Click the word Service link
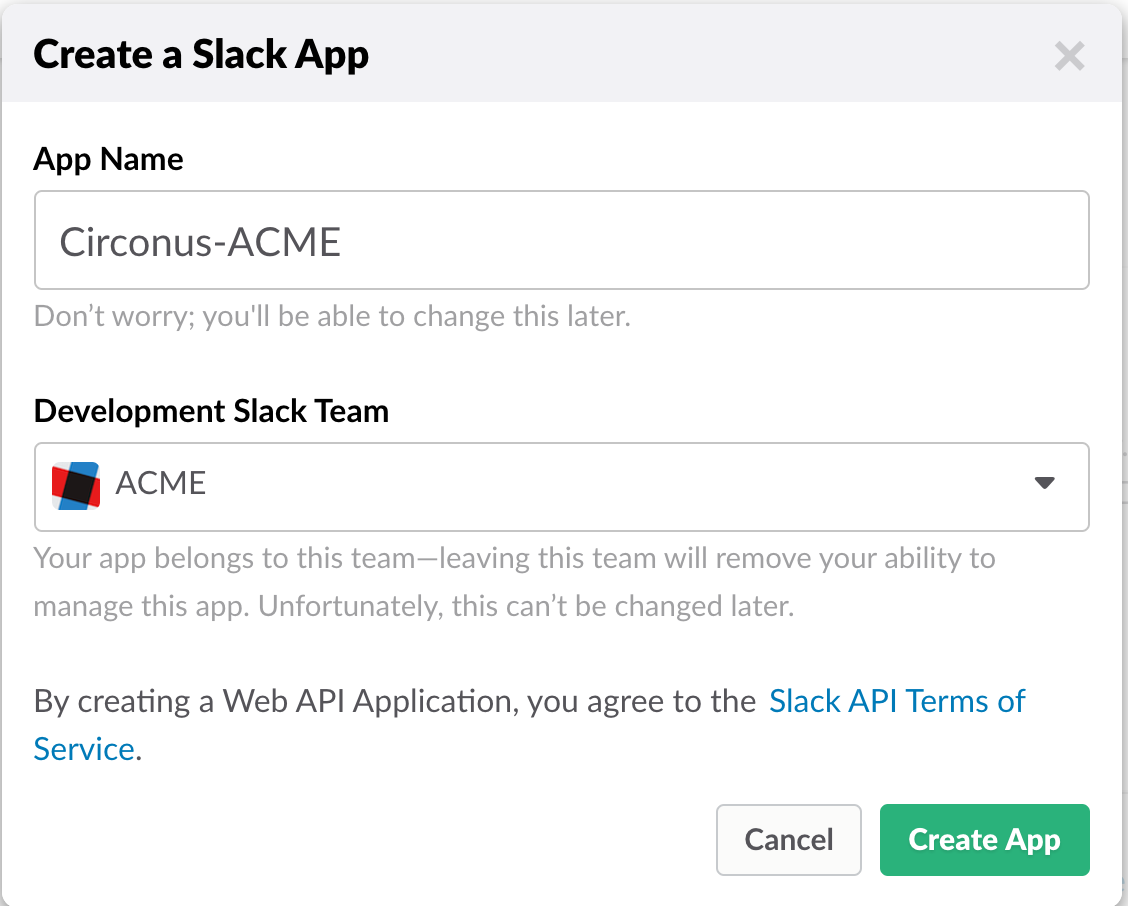This screenshot has width=1128, height=906. (84, 749)
